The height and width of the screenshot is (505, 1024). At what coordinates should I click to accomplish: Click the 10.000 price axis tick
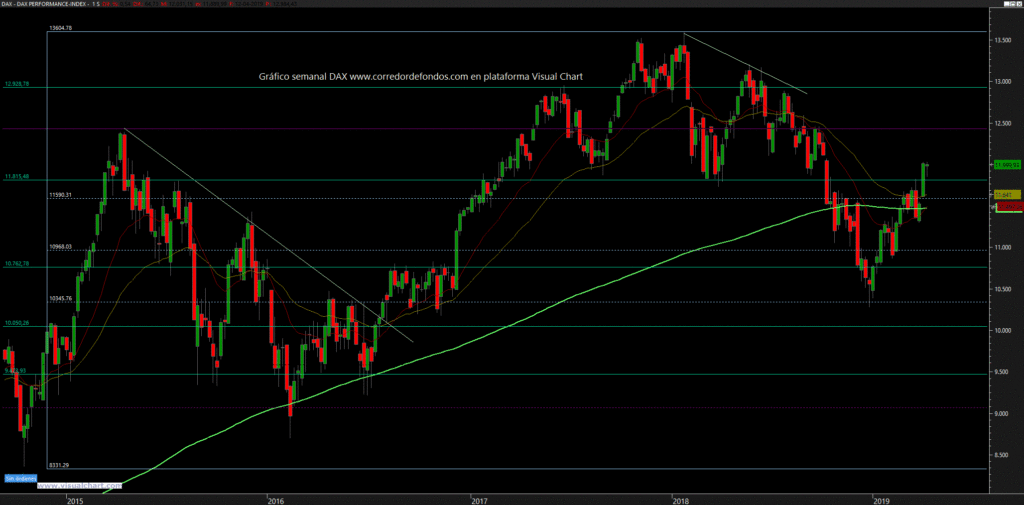[1003, 331]
